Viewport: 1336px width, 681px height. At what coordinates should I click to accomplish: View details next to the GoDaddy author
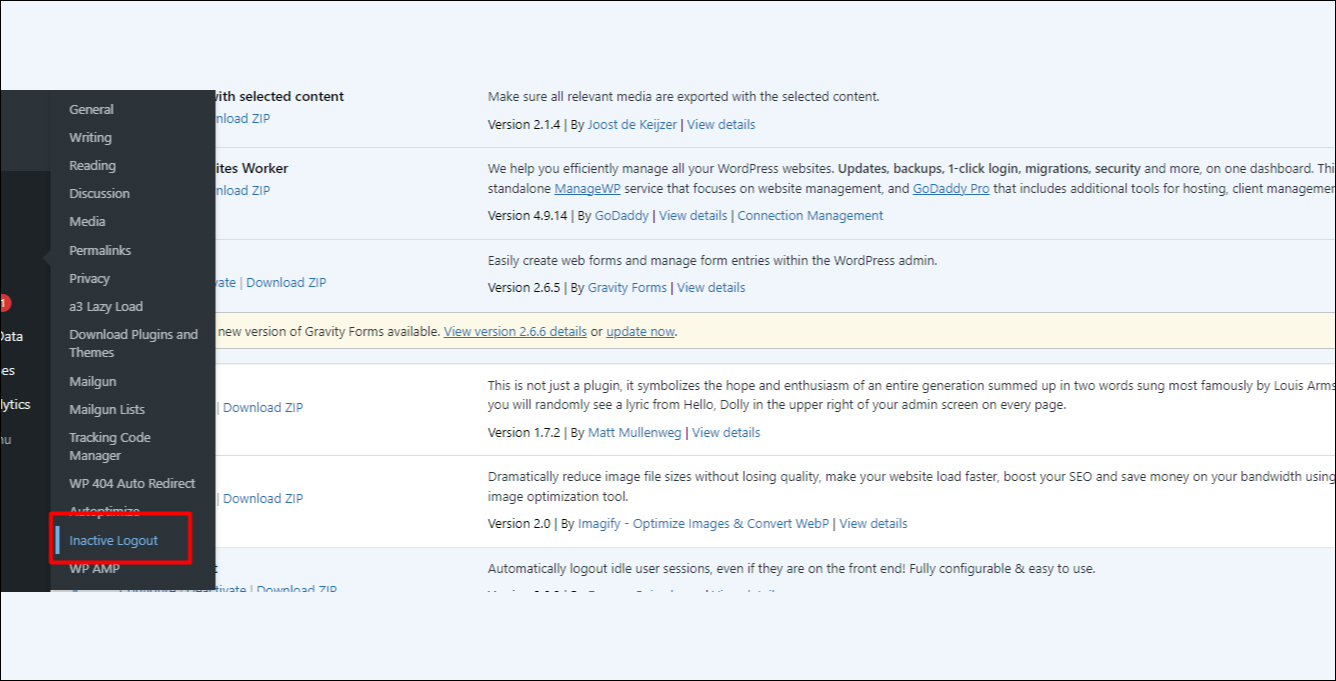tap(693, 215)
